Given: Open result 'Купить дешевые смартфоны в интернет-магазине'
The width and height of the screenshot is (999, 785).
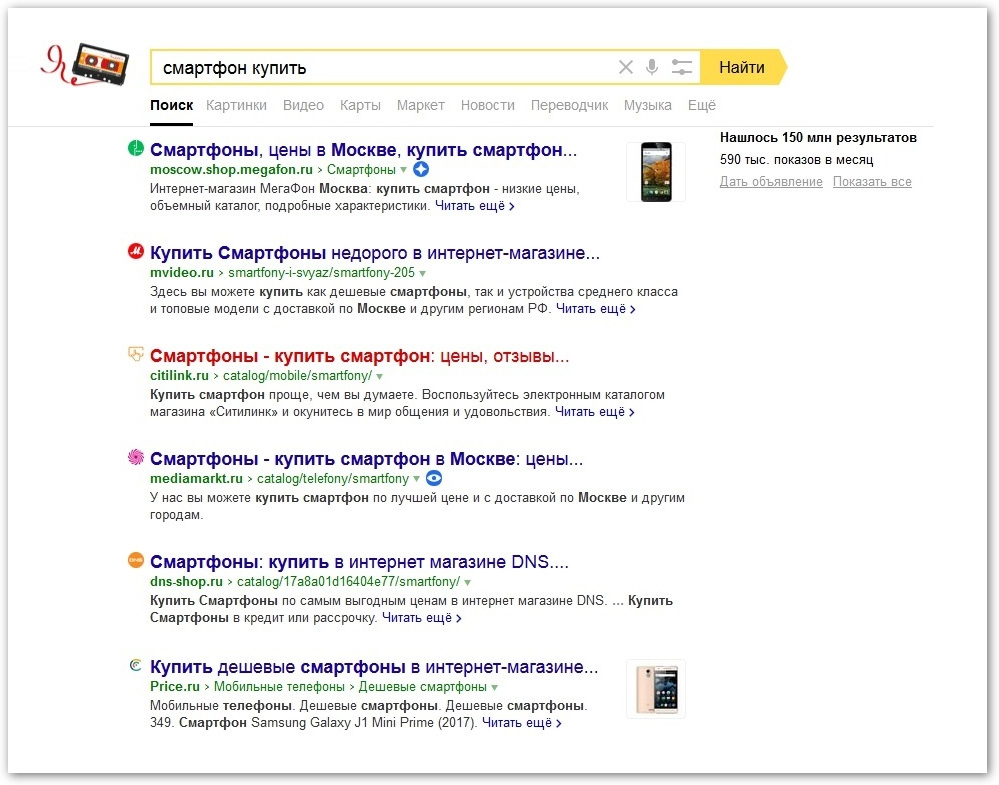Looking at the screenshot, I should click(374, 667).
